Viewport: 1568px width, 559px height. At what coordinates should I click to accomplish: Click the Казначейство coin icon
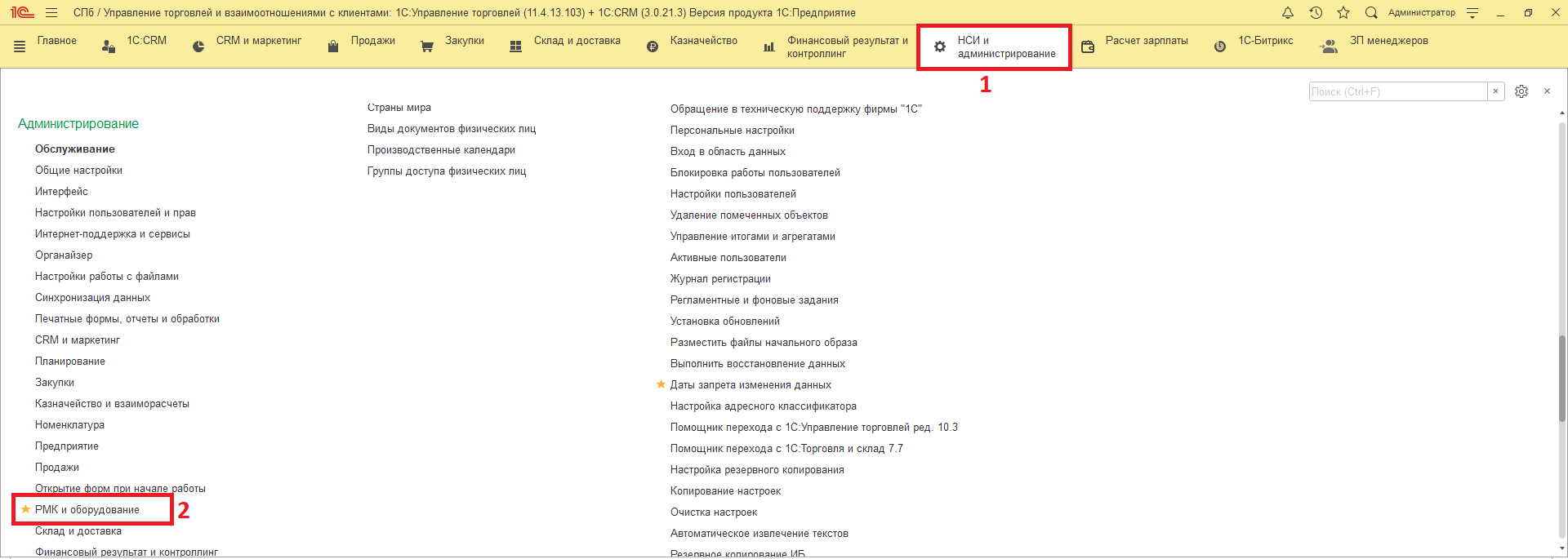coord(653,47)
